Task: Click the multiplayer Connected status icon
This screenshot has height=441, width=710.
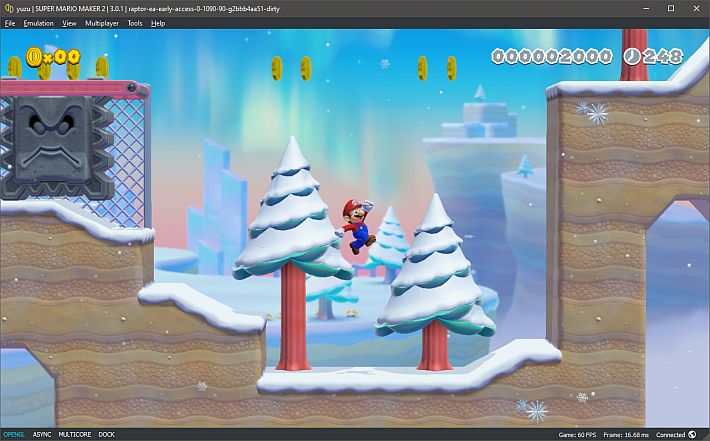Action: [692, 434]
